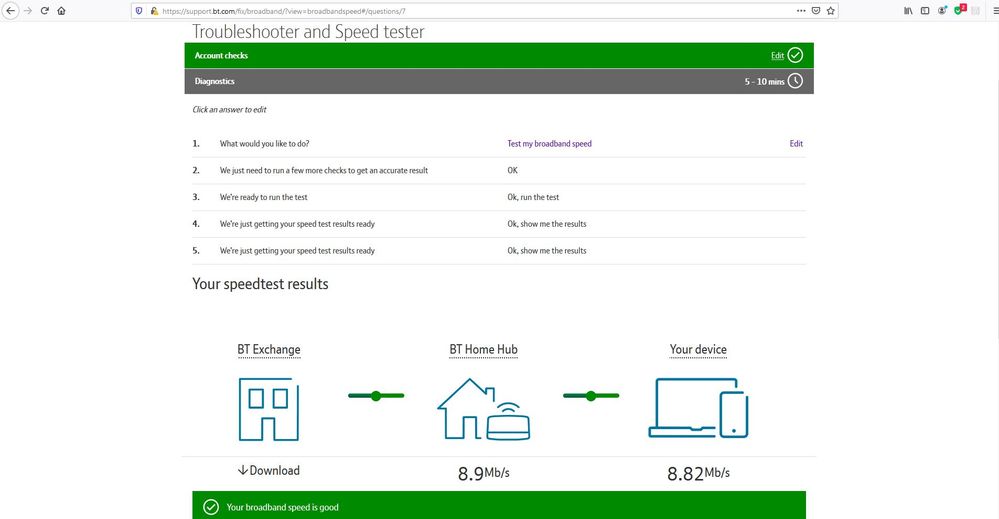The width and height of the screenshot is (999, 519).
Task: Bookmark this page with the star icon
Action: pyautogui.click(x=830, y=10)
